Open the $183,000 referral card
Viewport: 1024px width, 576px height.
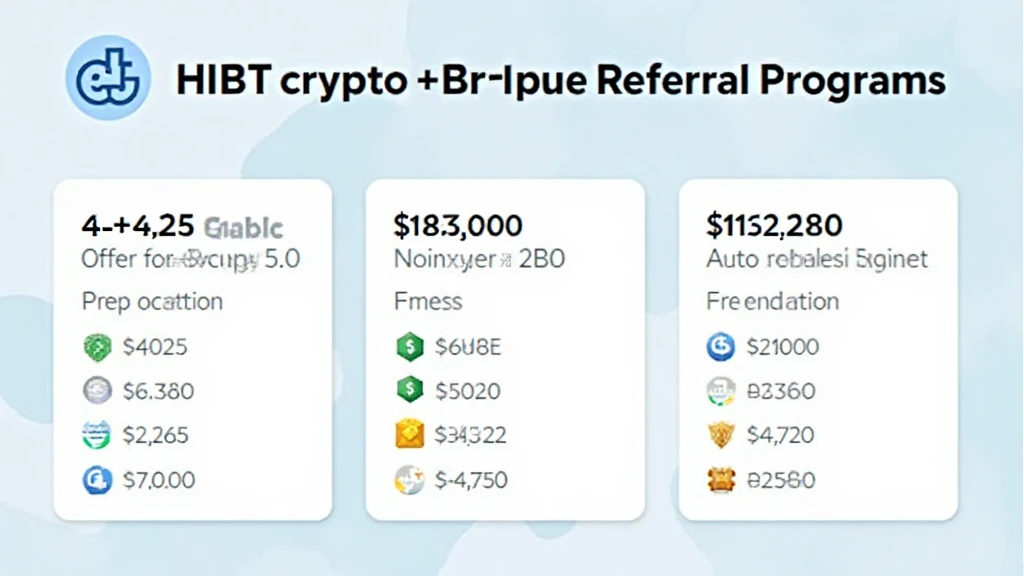505,350
